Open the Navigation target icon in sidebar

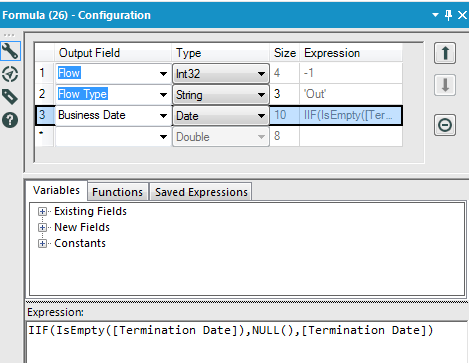coord(10,74)
